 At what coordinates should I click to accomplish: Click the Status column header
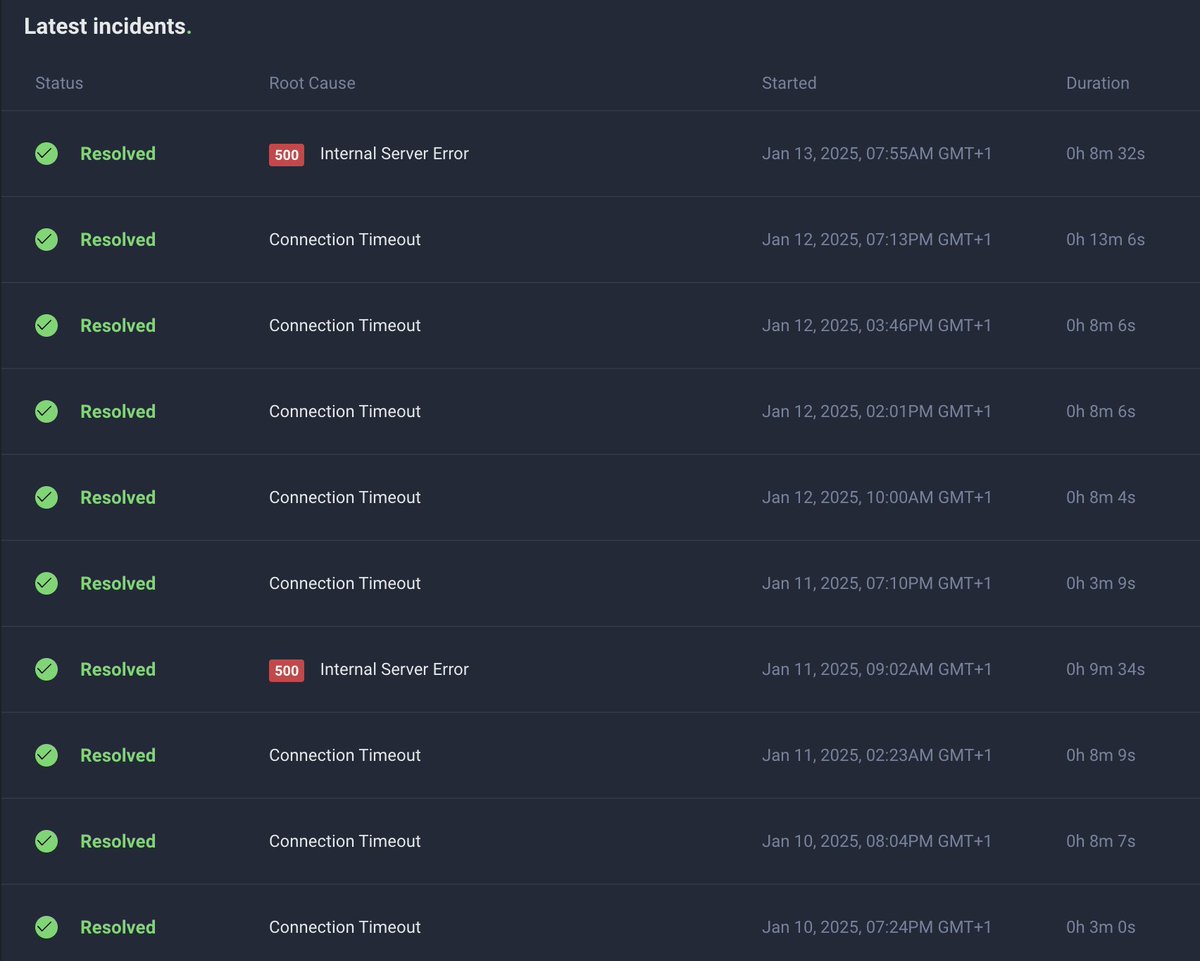click(x=59, y=83)
